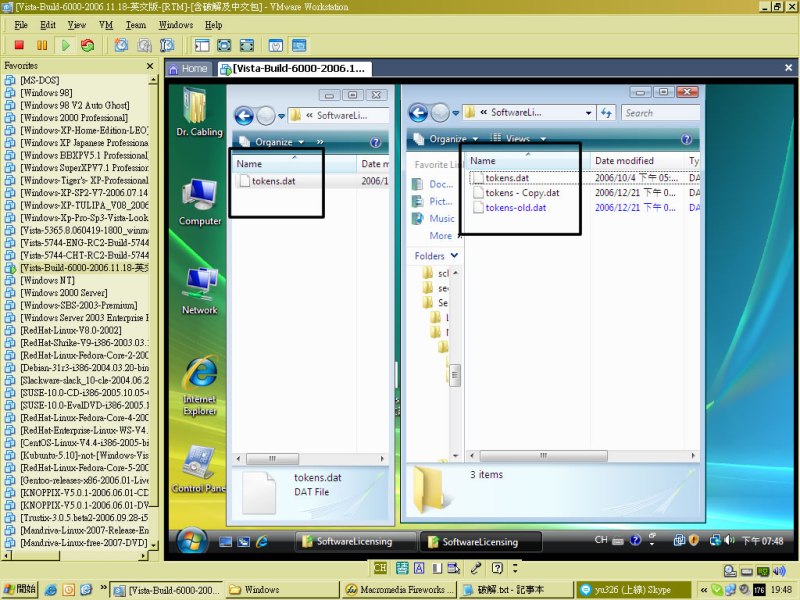This screenshot has height=600, width=800.
Task: Click the Console View toolbar icon
Action: pyautogui.click(x=299, y=45)
